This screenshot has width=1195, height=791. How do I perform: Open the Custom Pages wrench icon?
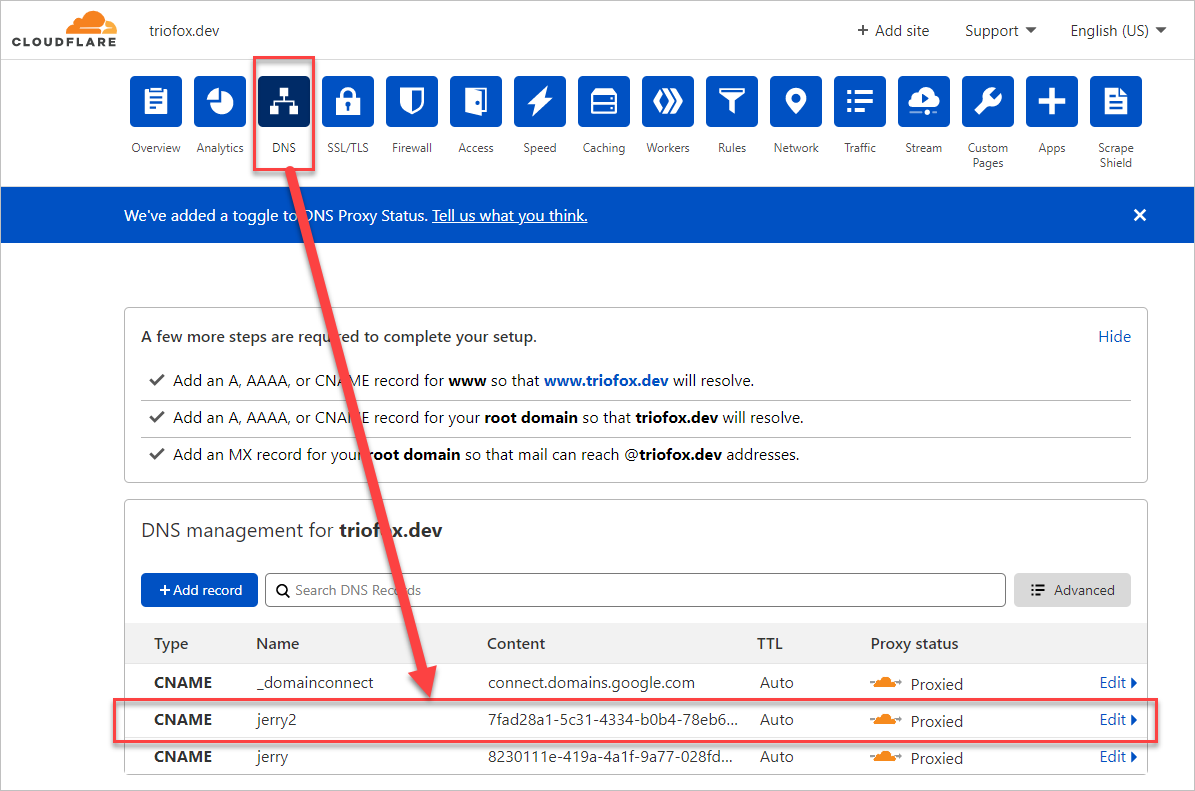(x=988, y=101)
